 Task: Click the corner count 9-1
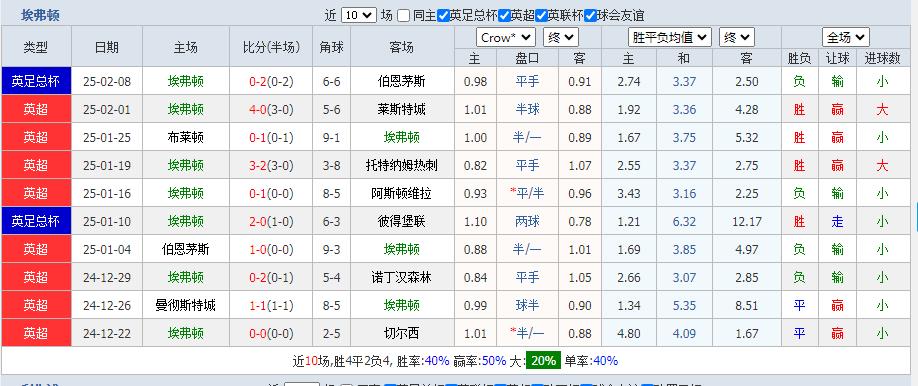pyautogui.click(x=331, y=138)
